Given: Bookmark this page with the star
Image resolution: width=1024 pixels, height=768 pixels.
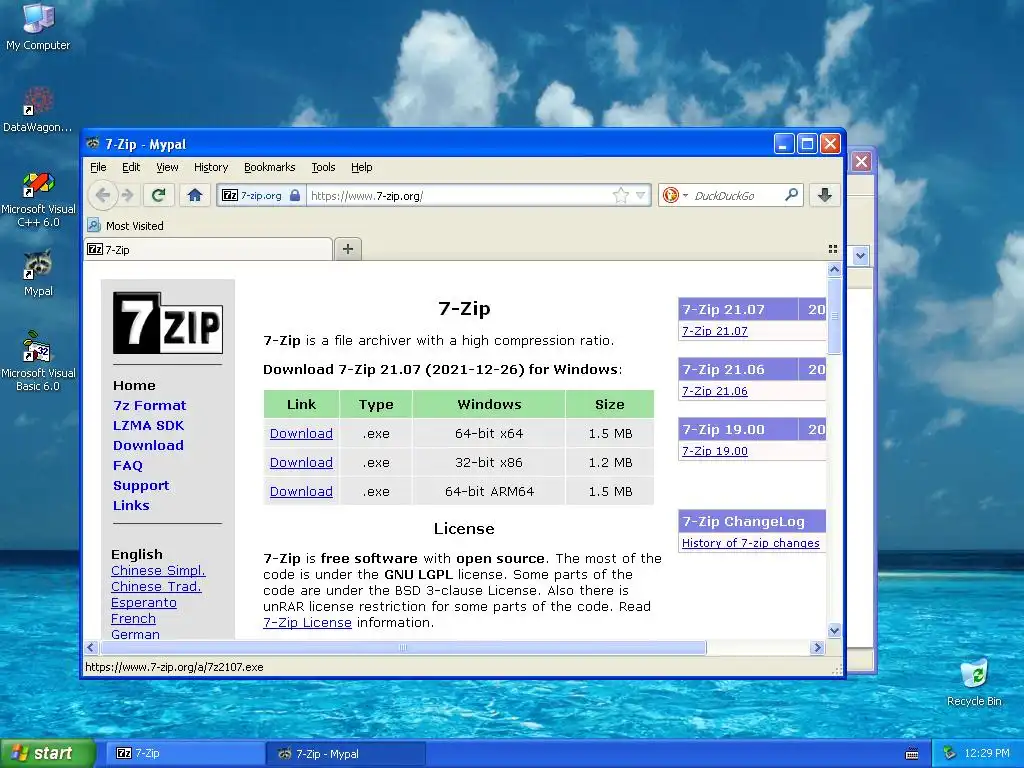Looking at the screenshot, I should tap(621, 195).
